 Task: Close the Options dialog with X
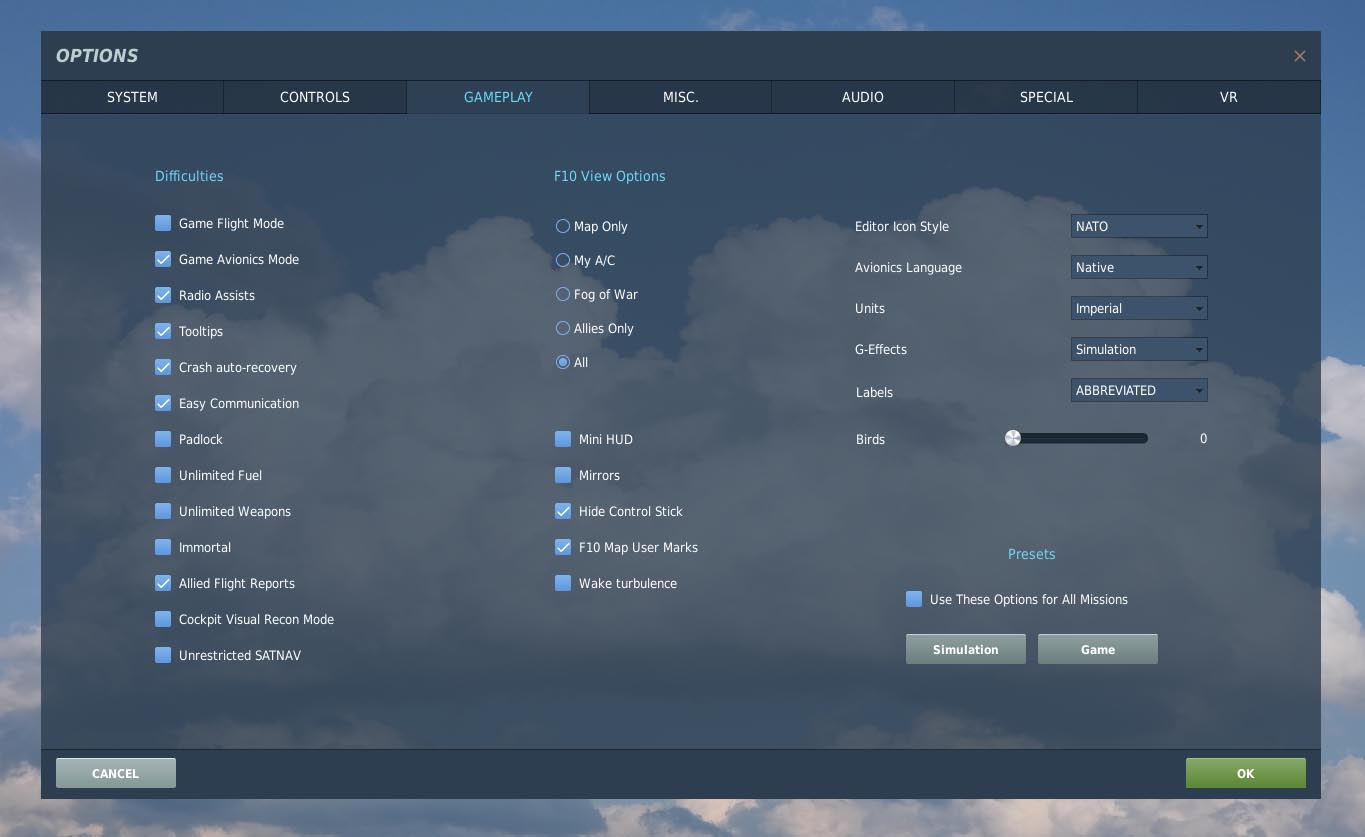(x=1300, y=56)
